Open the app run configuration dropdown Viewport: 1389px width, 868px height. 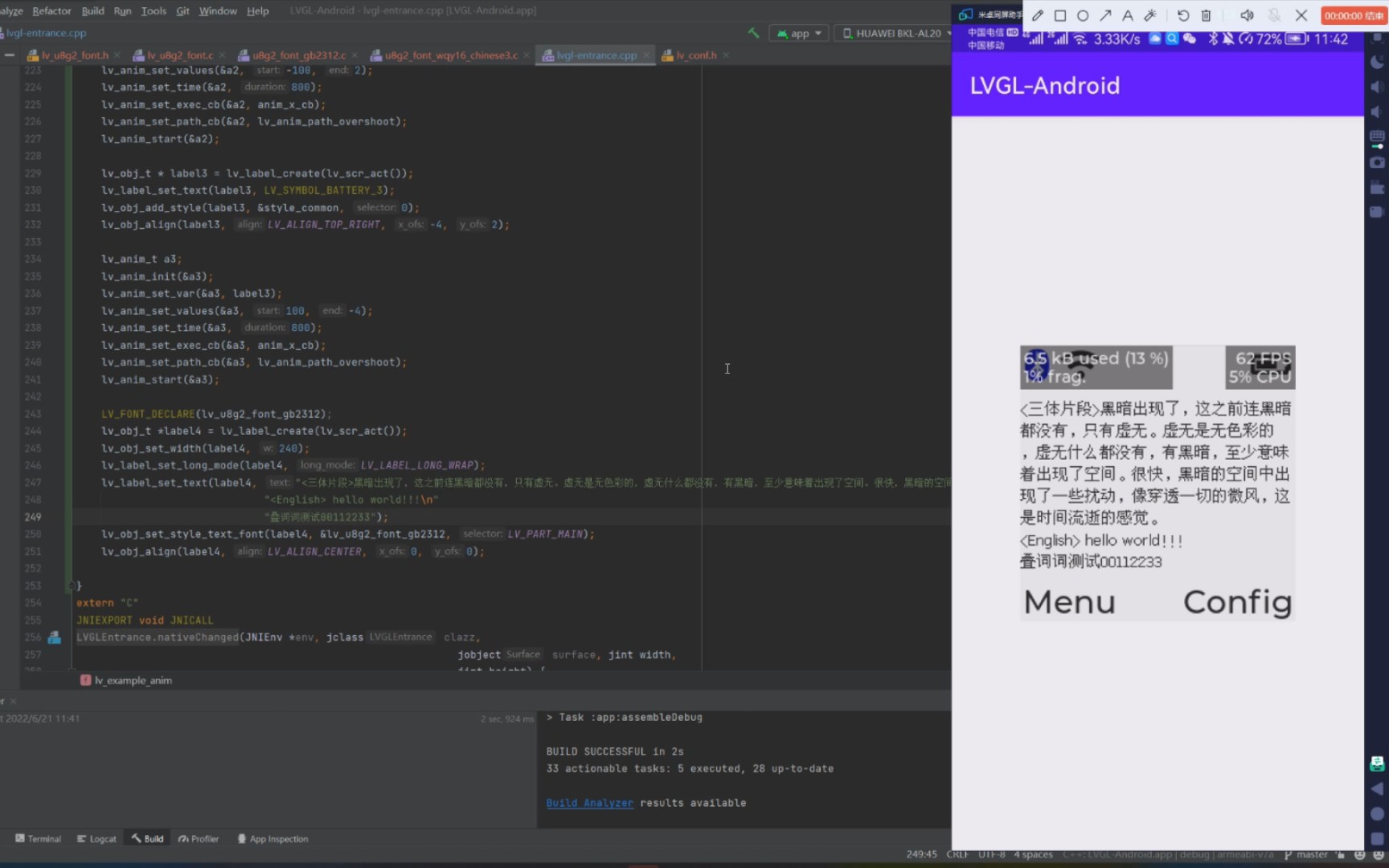pyautogui.click(x=799, y=33)
